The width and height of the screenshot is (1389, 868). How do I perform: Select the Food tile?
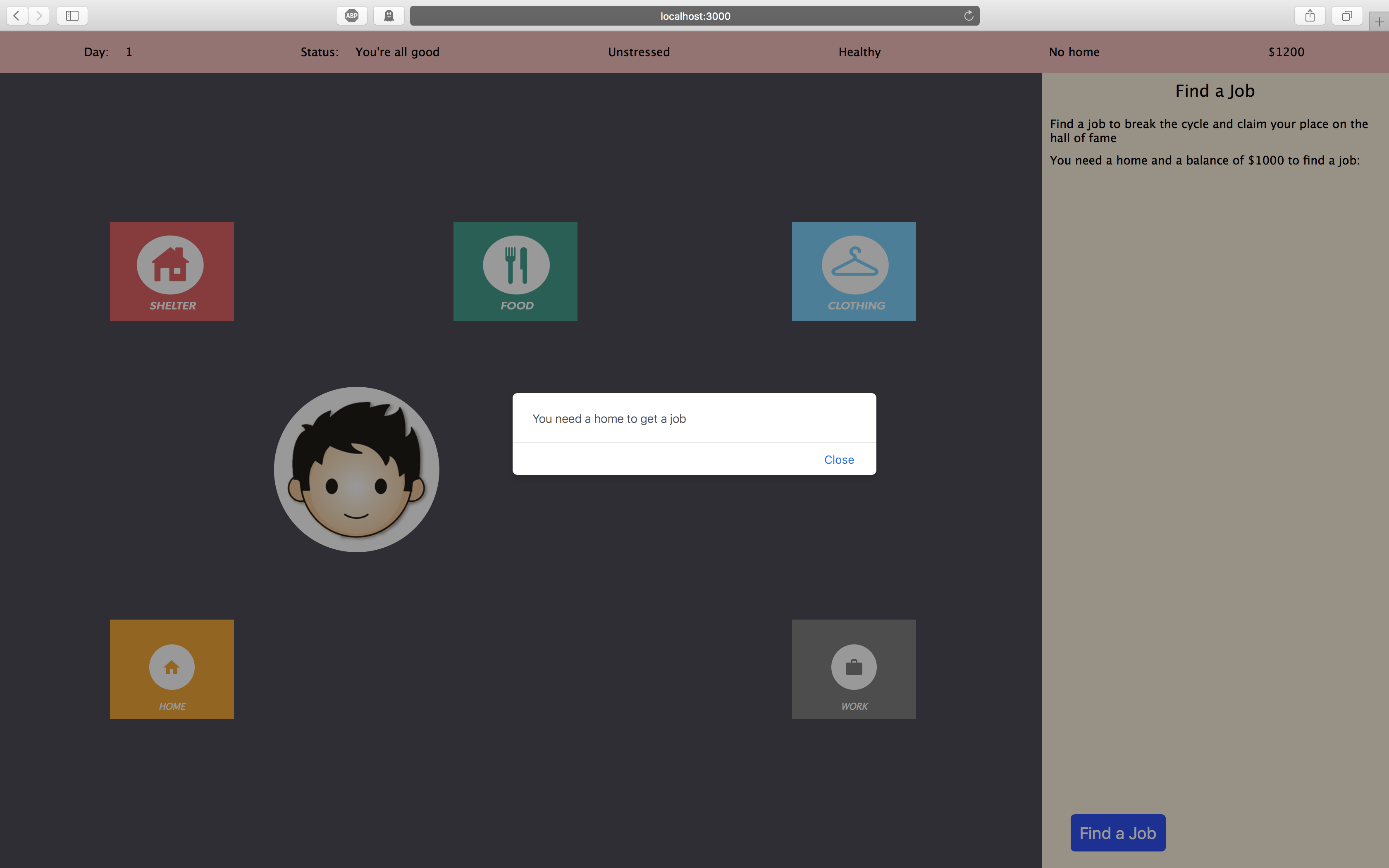coord(515,271)
